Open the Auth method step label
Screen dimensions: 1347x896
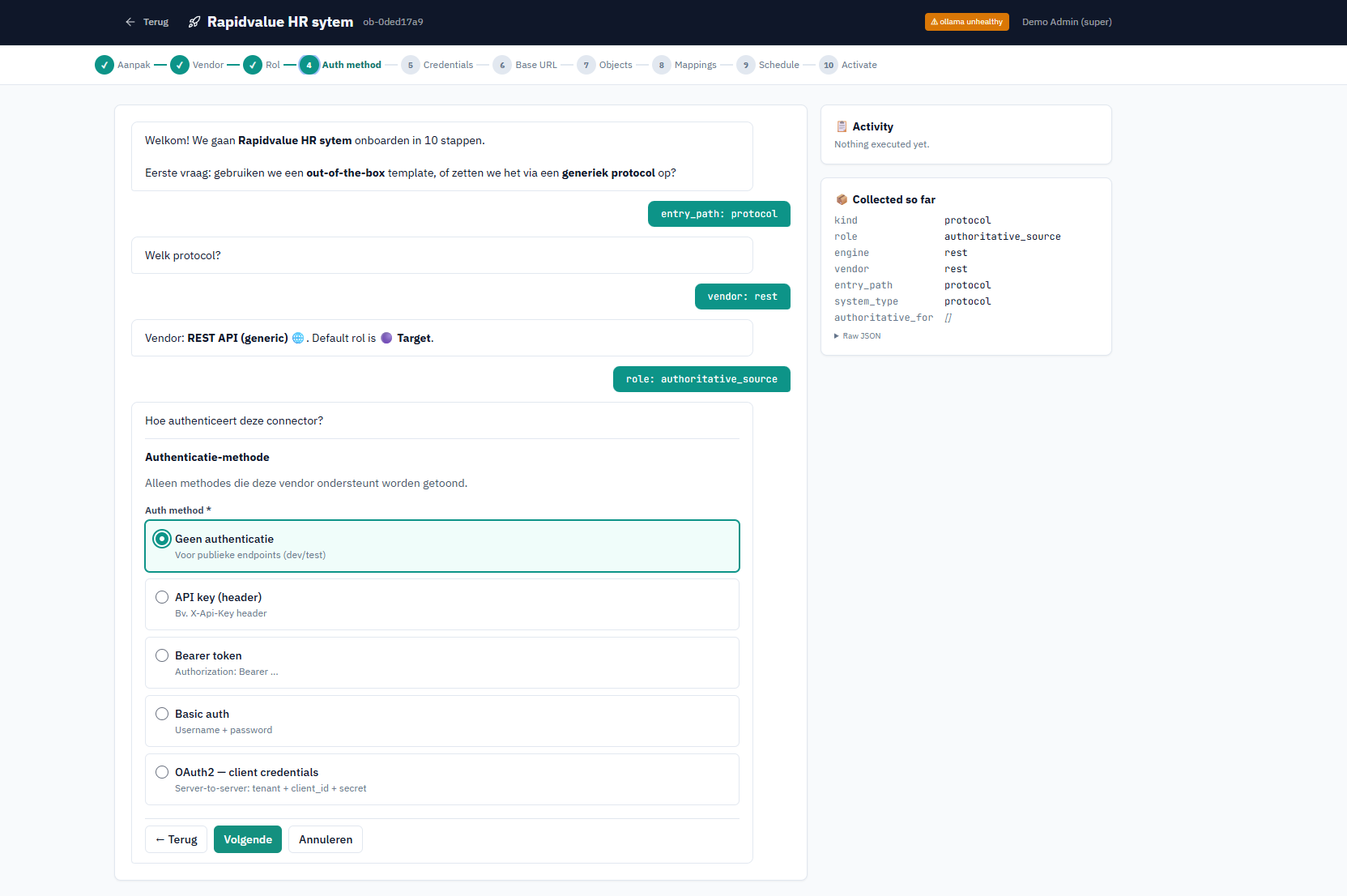[352, 65]
